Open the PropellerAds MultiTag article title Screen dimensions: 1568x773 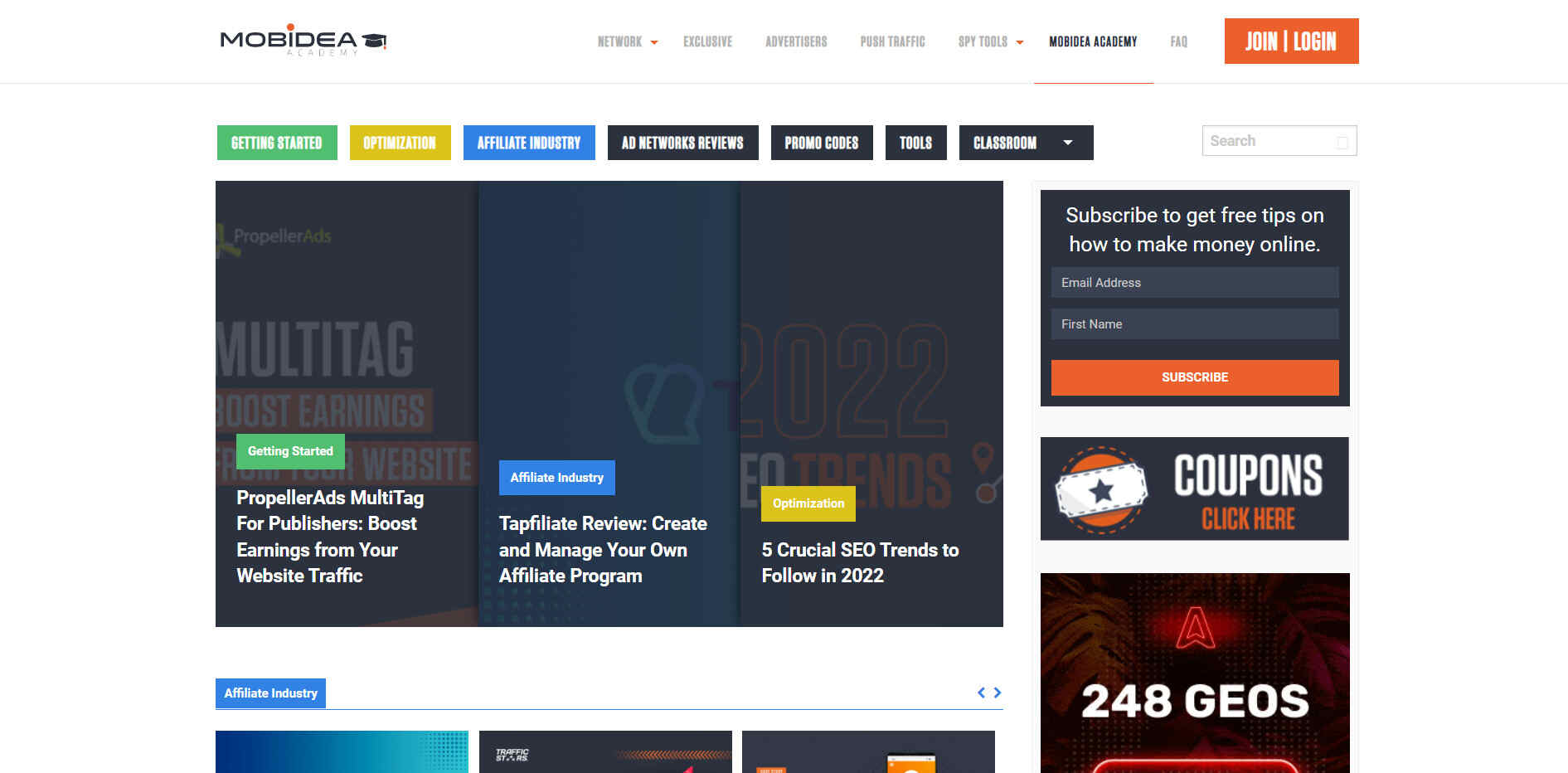click(330, 537)
